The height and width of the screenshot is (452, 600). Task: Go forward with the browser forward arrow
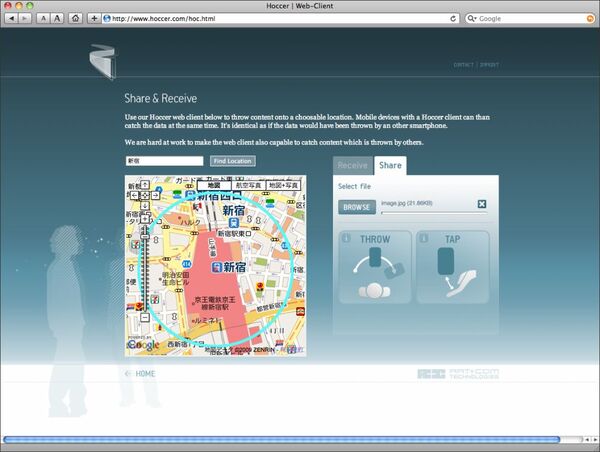point(24,18)
